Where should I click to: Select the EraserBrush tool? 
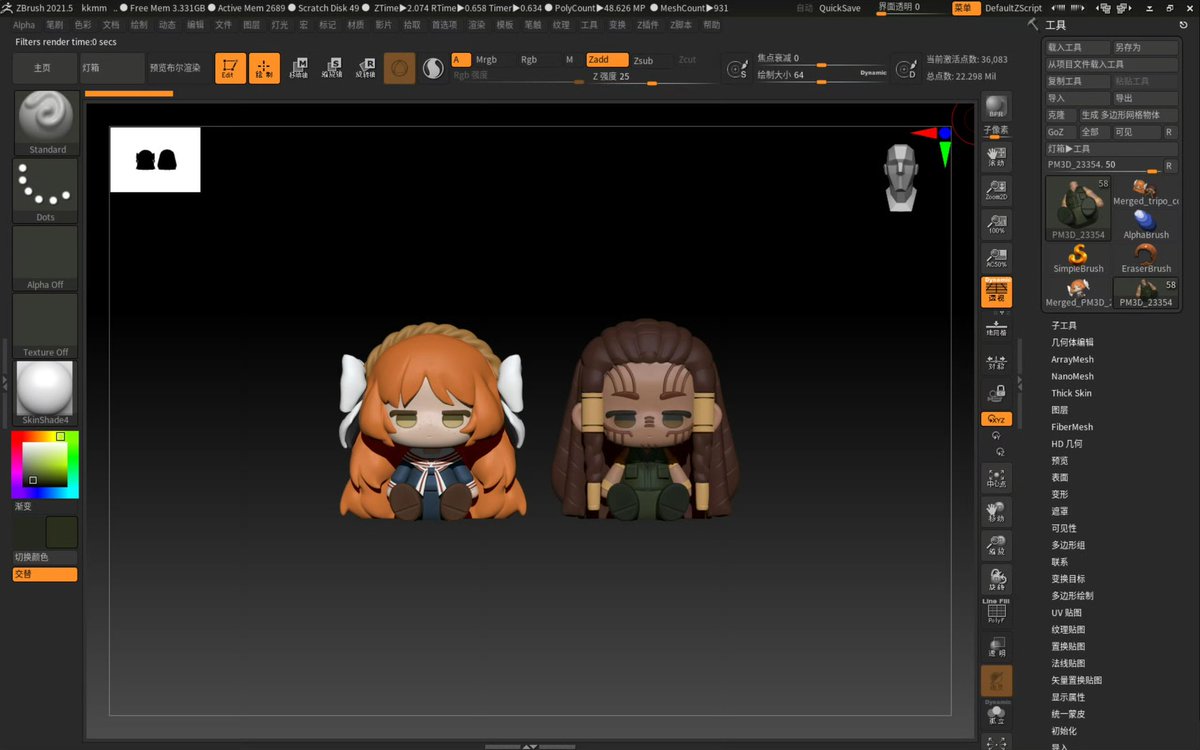[1146, 258]
